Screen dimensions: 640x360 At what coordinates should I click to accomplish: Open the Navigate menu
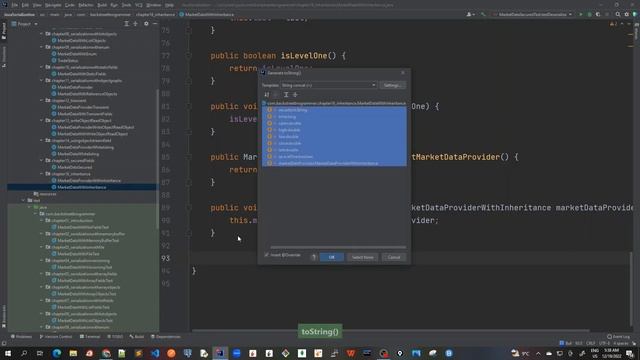(53, 5)
